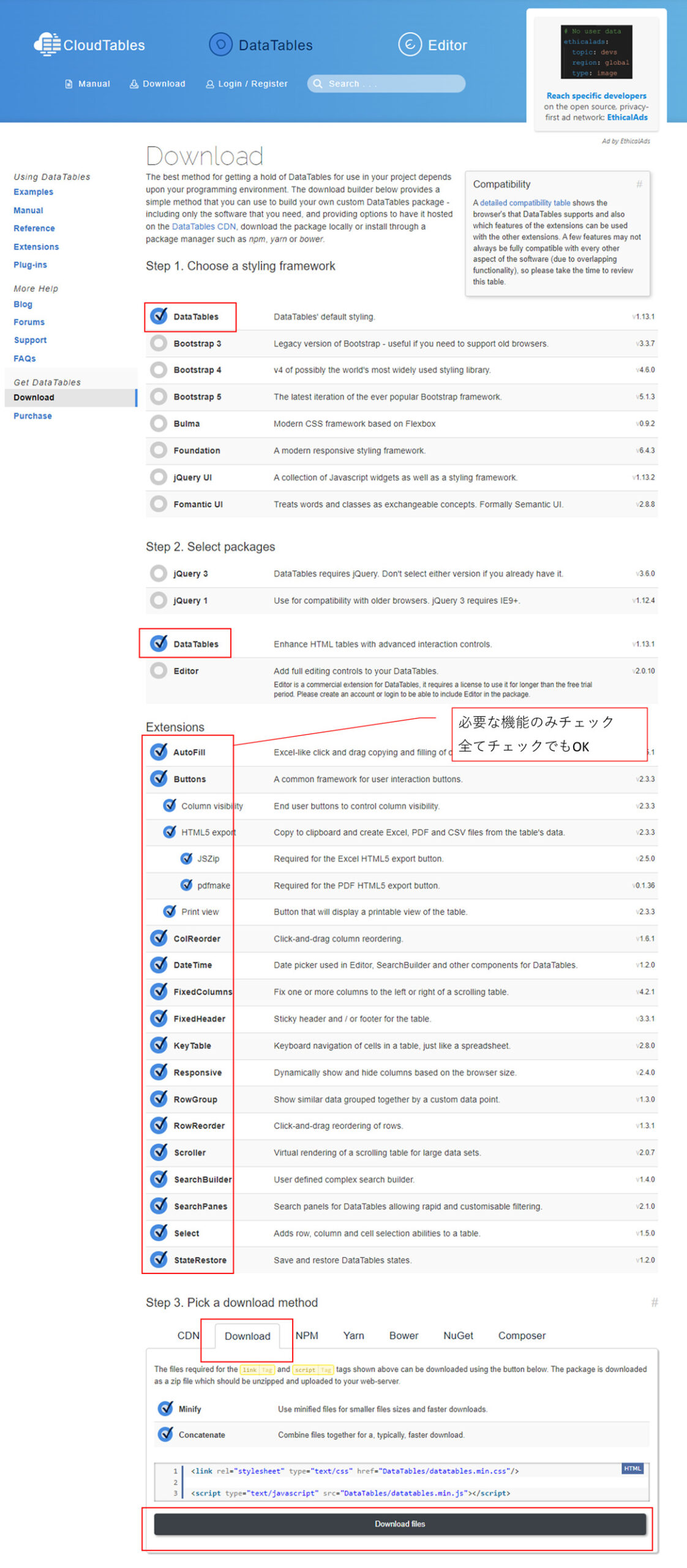Select the Bootstrap 5 styling option

[x=159, y=396]
